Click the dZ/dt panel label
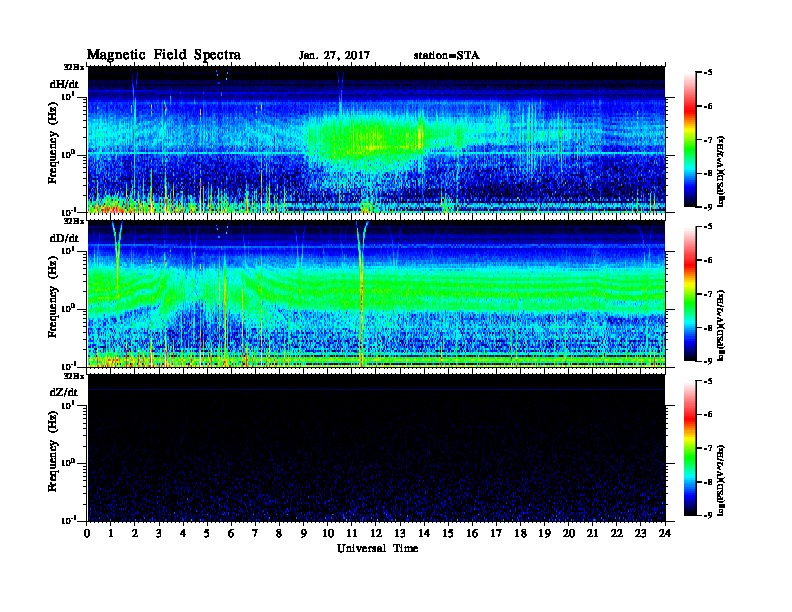The height and width of the screenshot is (612, 792). (64, 392)
